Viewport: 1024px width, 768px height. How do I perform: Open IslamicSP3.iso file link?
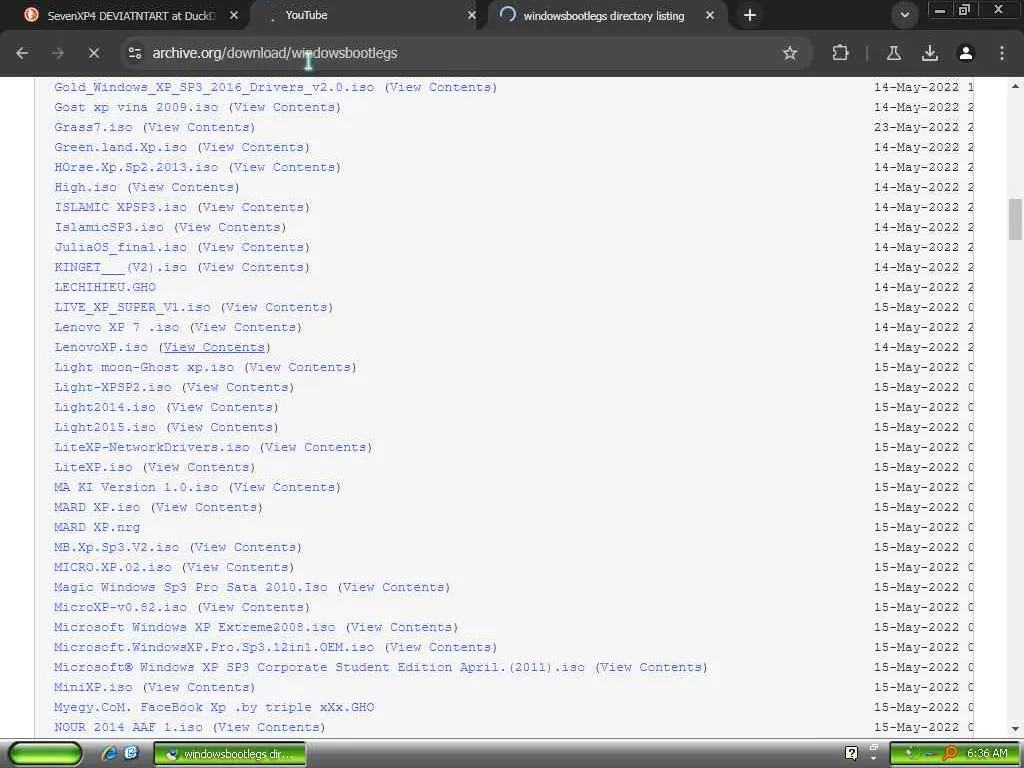109,227
